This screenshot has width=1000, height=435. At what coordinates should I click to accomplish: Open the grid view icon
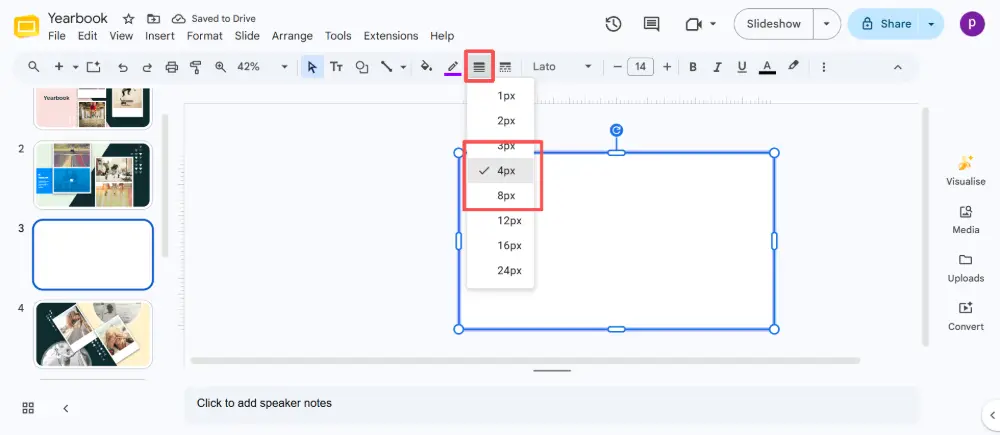[28, 408]
